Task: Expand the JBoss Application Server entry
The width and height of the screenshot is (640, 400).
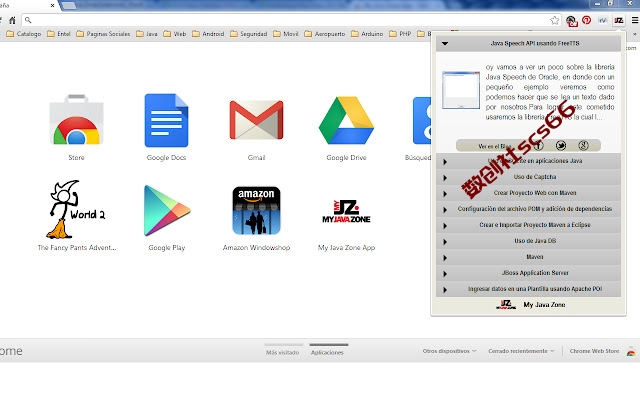Action: [528, 273]
